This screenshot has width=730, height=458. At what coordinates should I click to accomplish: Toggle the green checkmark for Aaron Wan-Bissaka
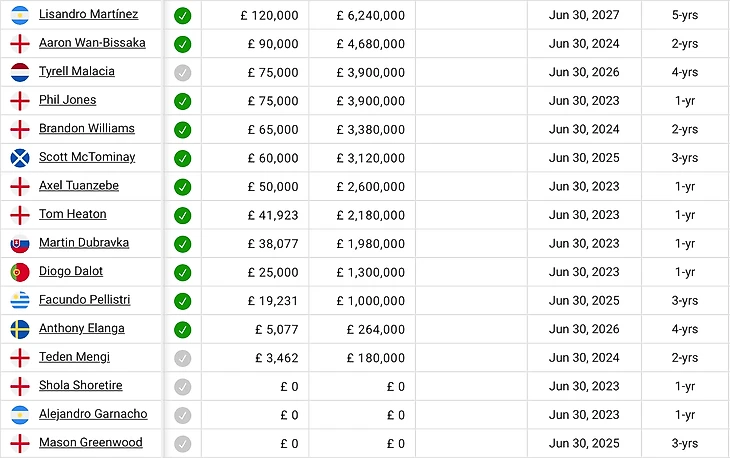(182, 44)
